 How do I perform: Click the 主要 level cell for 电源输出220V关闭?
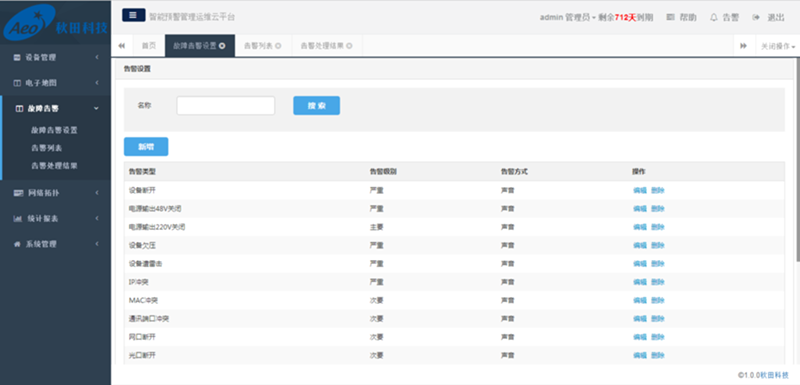377,227
